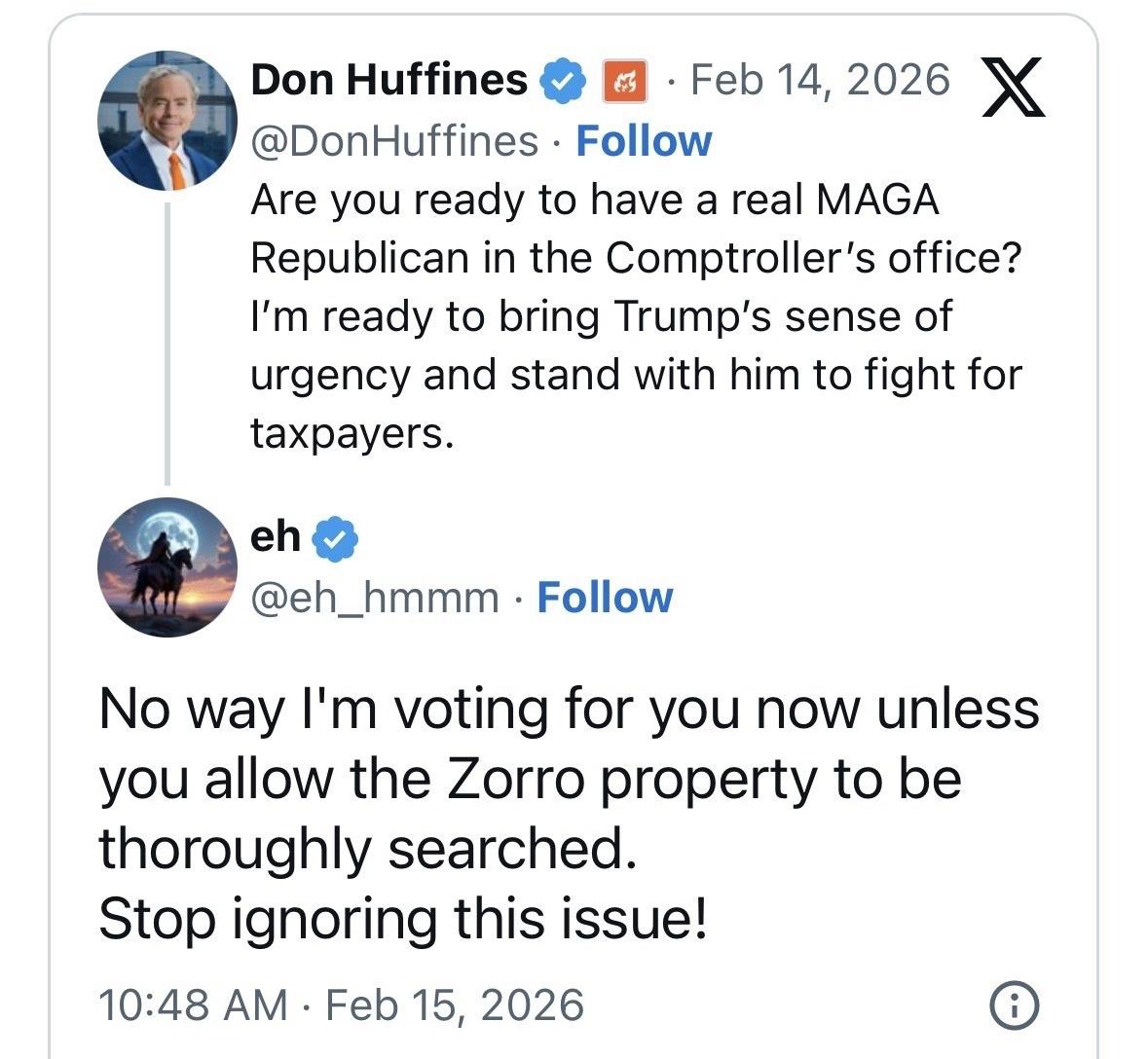Open the @eh_hmmm handle link

tap(376, 598)
